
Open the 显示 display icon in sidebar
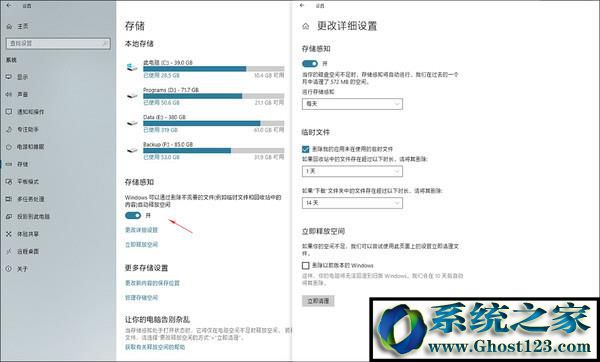pyautogui.click(x=9, y=77)
